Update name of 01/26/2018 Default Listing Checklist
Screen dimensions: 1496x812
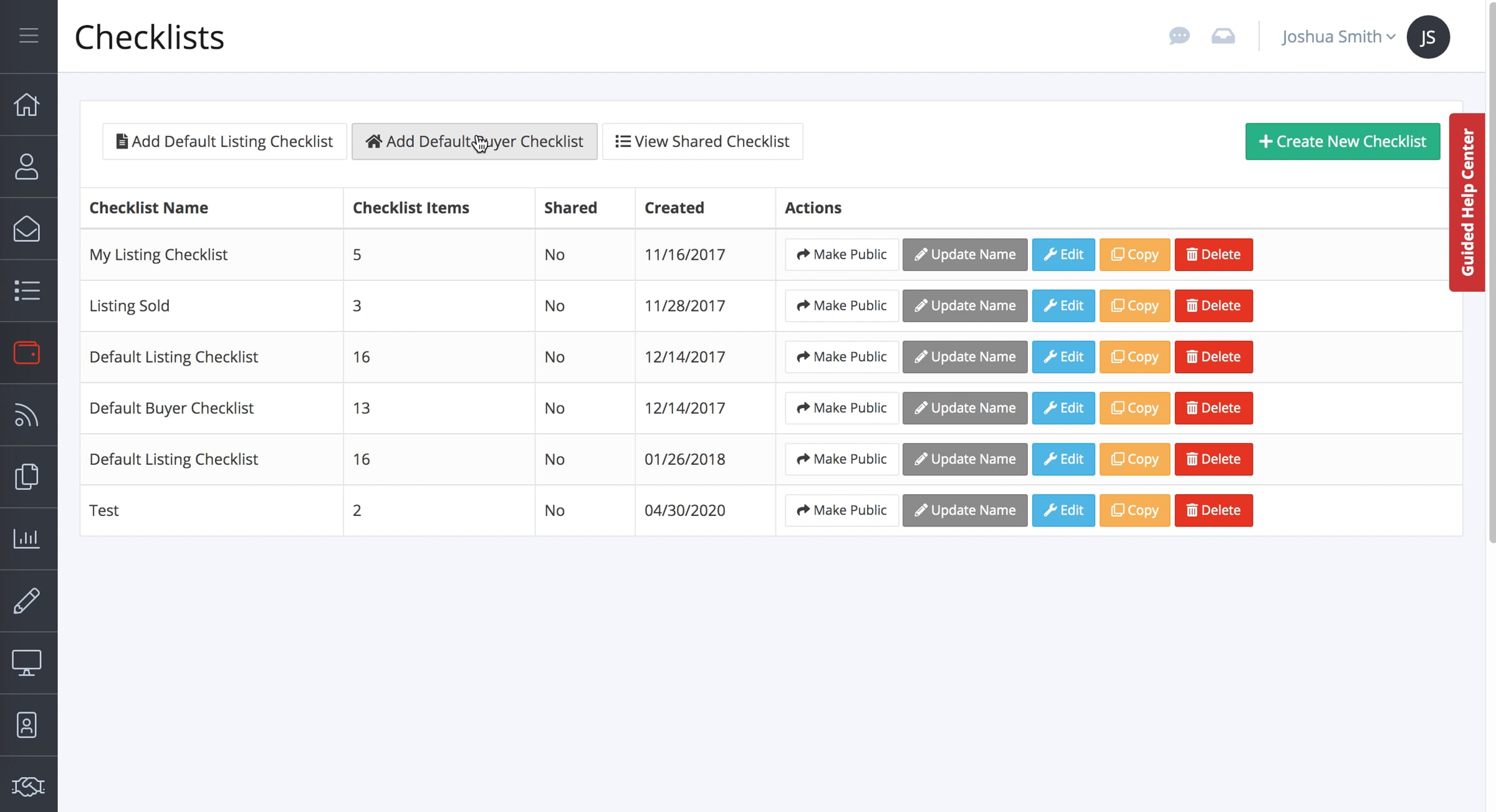click(965, 459)
